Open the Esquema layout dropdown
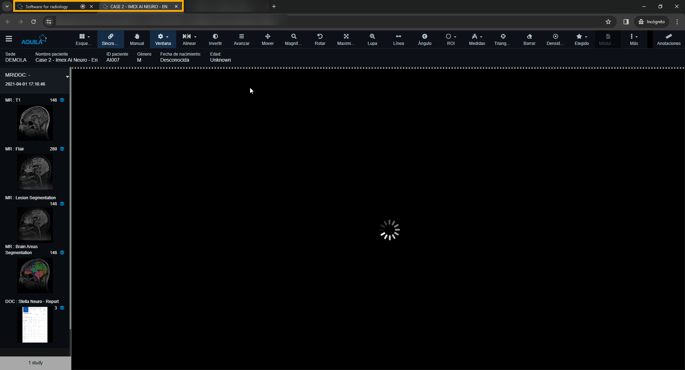Image resolution: width=685 pixels, height=370 pixels. coord(84,39)
